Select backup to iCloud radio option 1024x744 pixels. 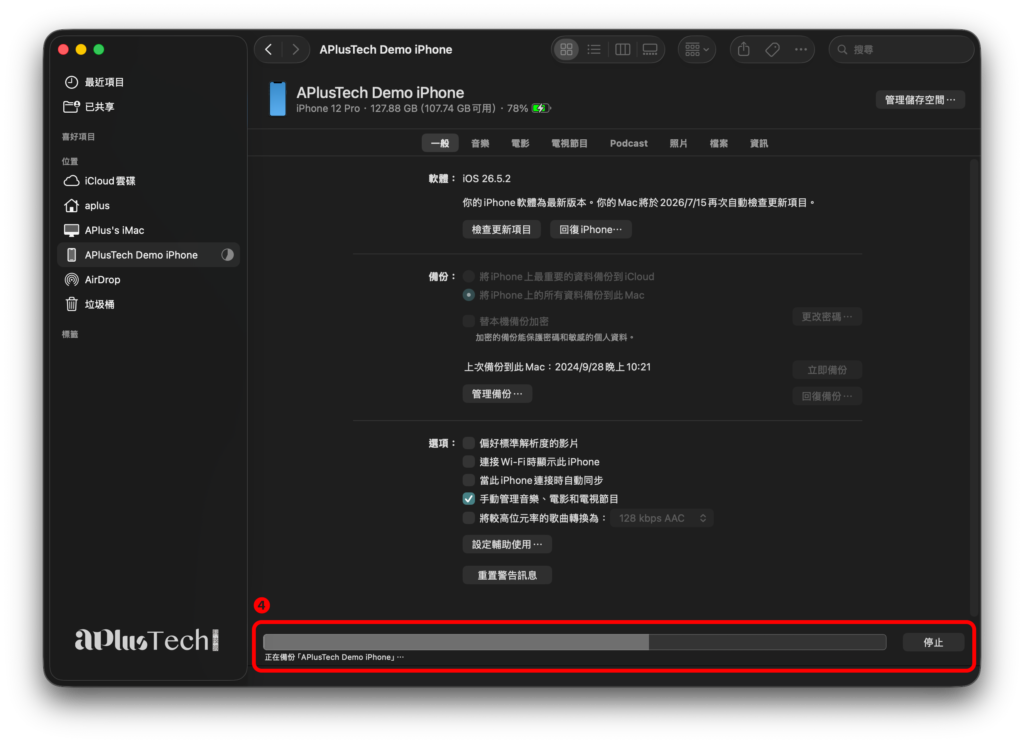468,277
